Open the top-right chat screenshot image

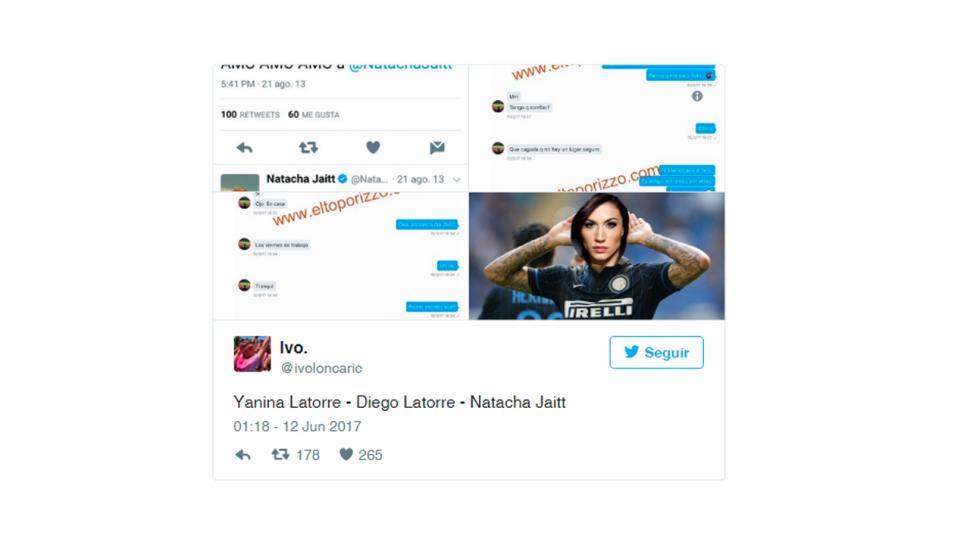point(596,128)
